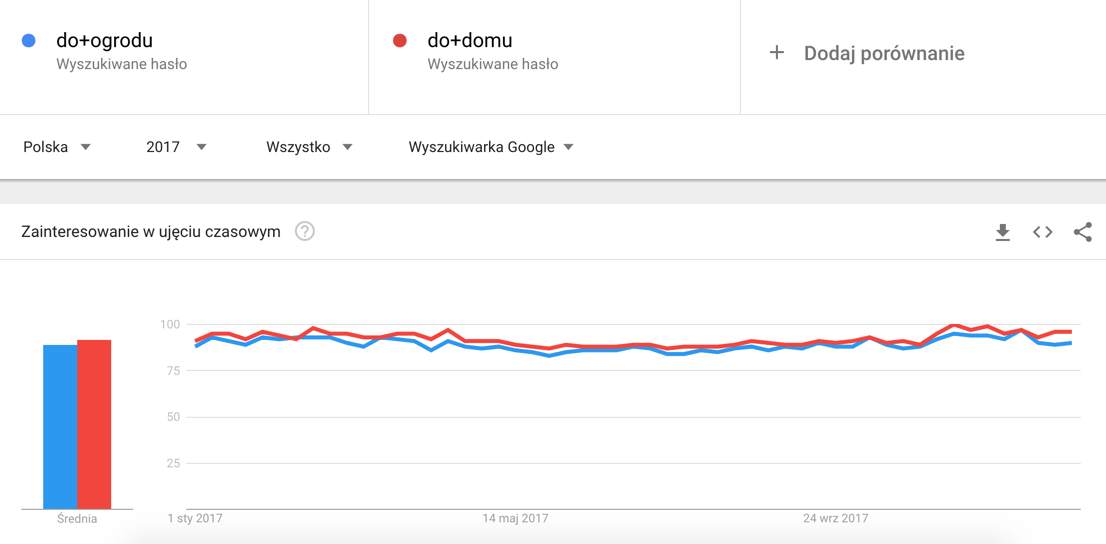Click the blue dot beside do+ogrodu
This screenshot has width=1106, height=544.
(29, 41)
